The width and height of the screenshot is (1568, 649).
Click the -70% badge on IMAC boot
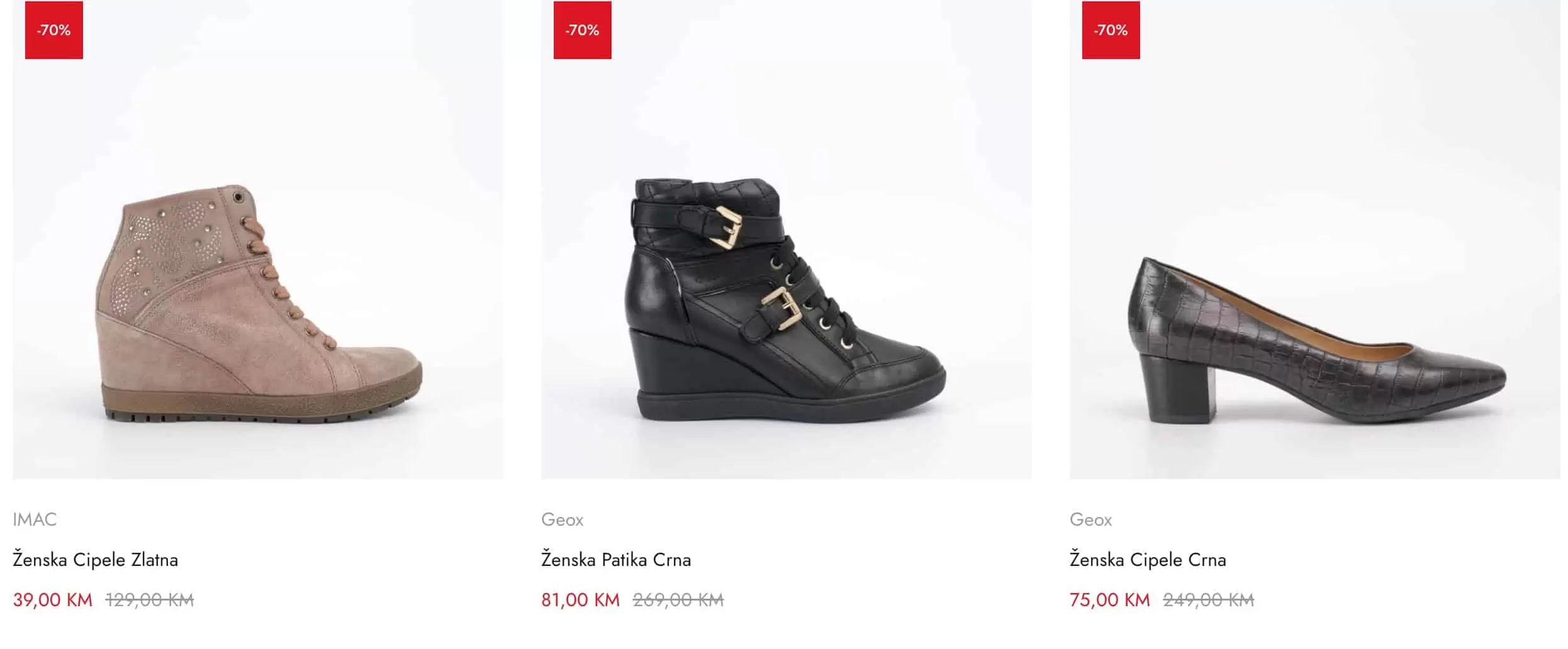(x=54, y=30)
